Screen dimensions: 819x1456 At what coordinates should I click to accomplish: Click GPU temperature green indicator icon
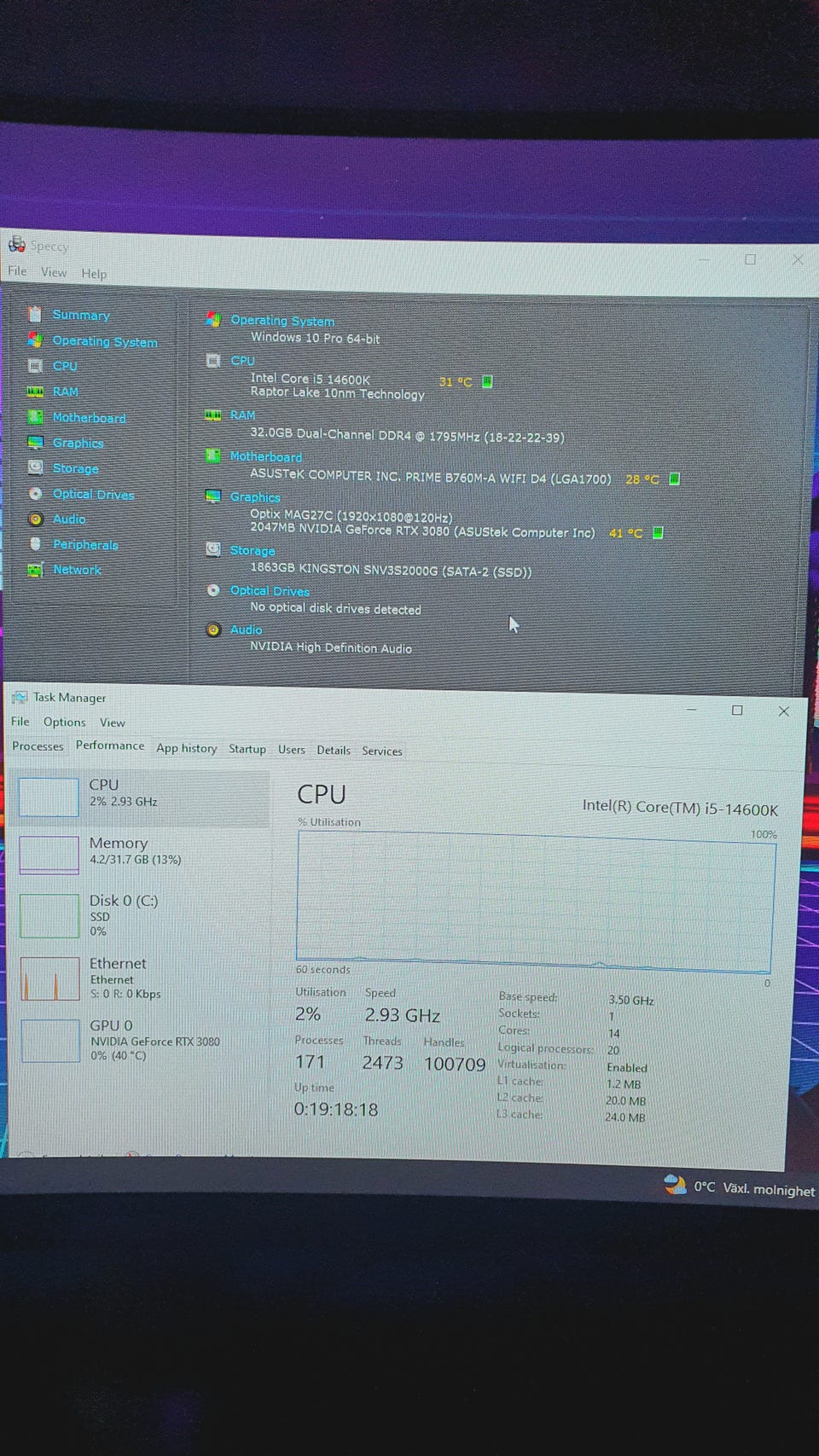658,532
